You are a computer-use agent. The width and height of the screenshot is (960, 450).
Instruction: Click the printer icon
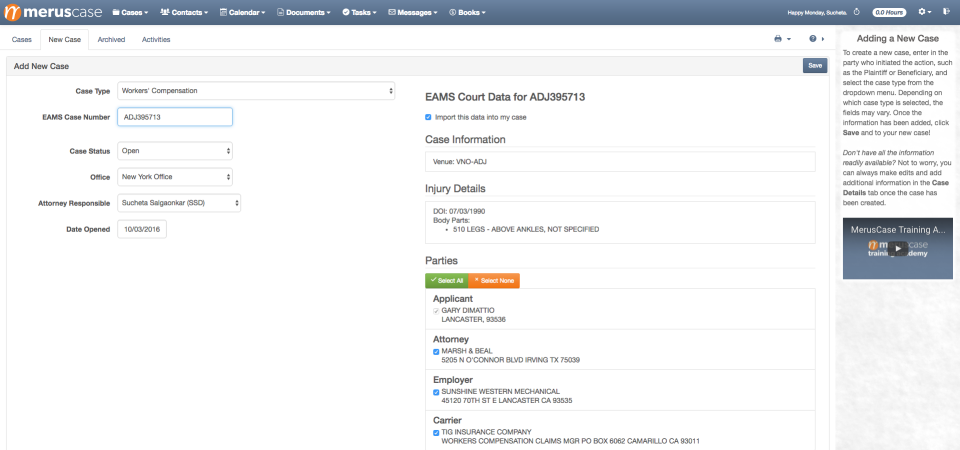(778, 39)
